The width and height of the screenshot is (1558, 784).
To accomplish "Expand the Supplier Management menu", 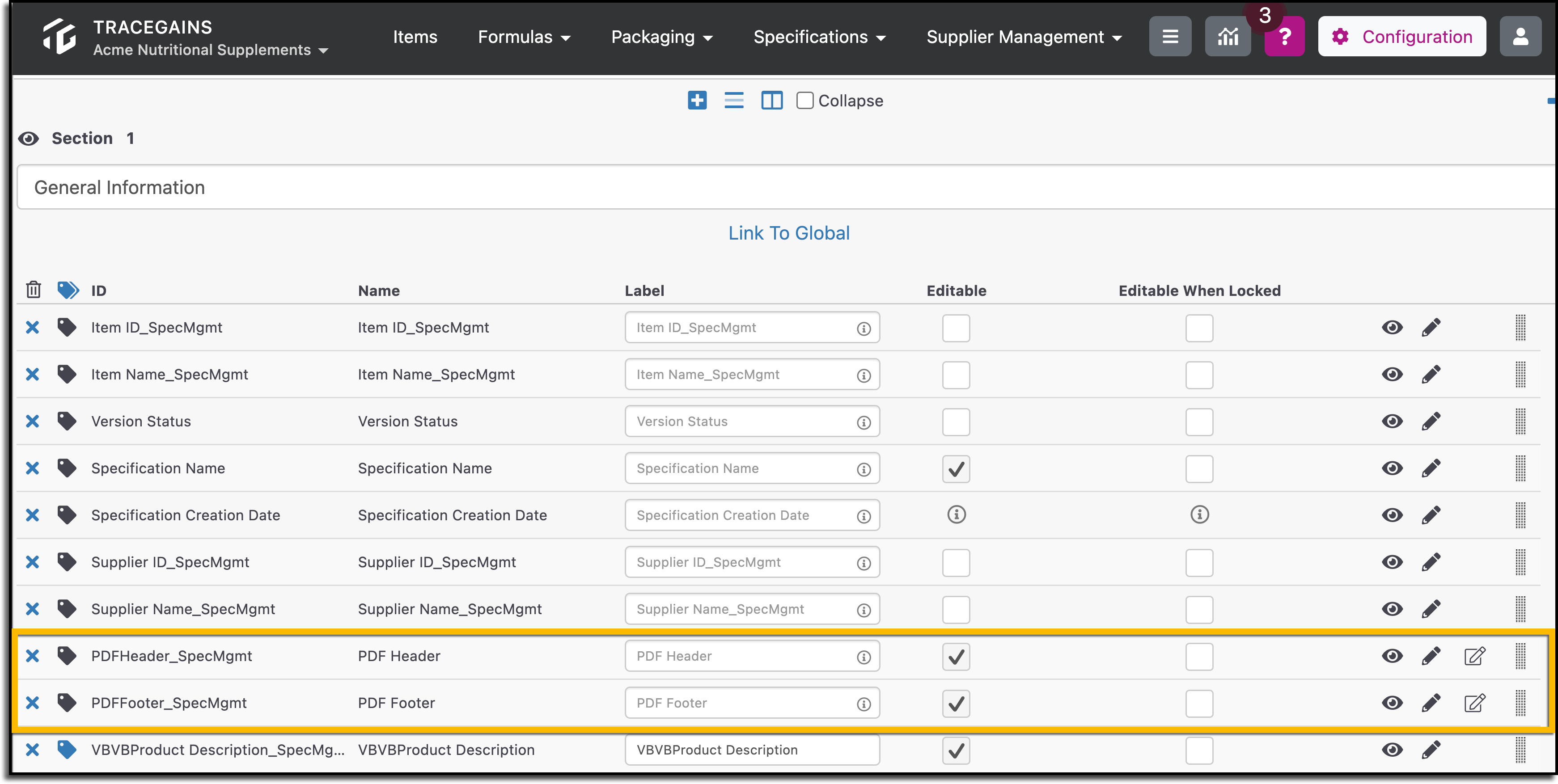I will coord(1024,37).
